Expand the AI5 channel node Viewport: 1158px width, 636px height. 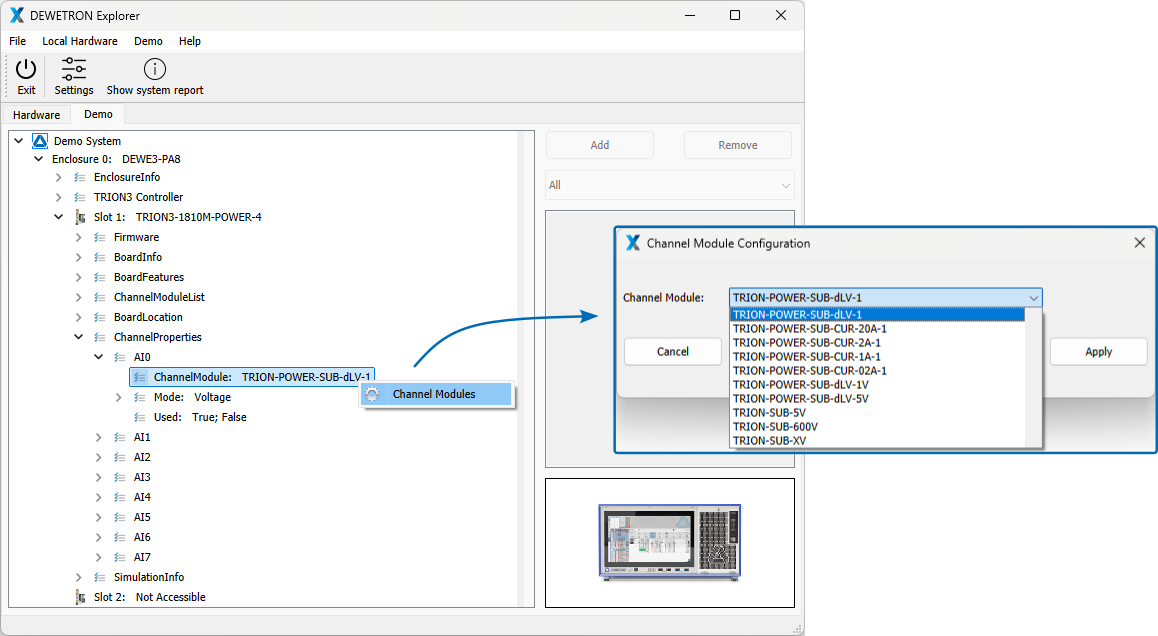point(98,517)
